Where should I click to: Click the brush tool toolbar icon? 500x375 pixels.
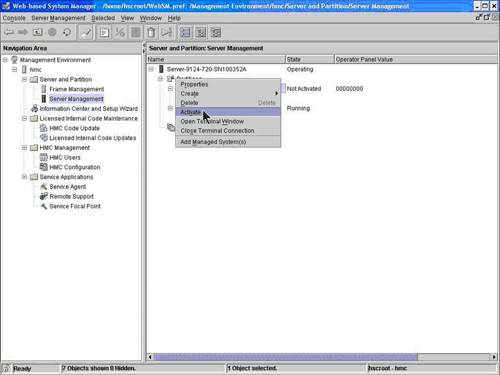click(86, 33)
